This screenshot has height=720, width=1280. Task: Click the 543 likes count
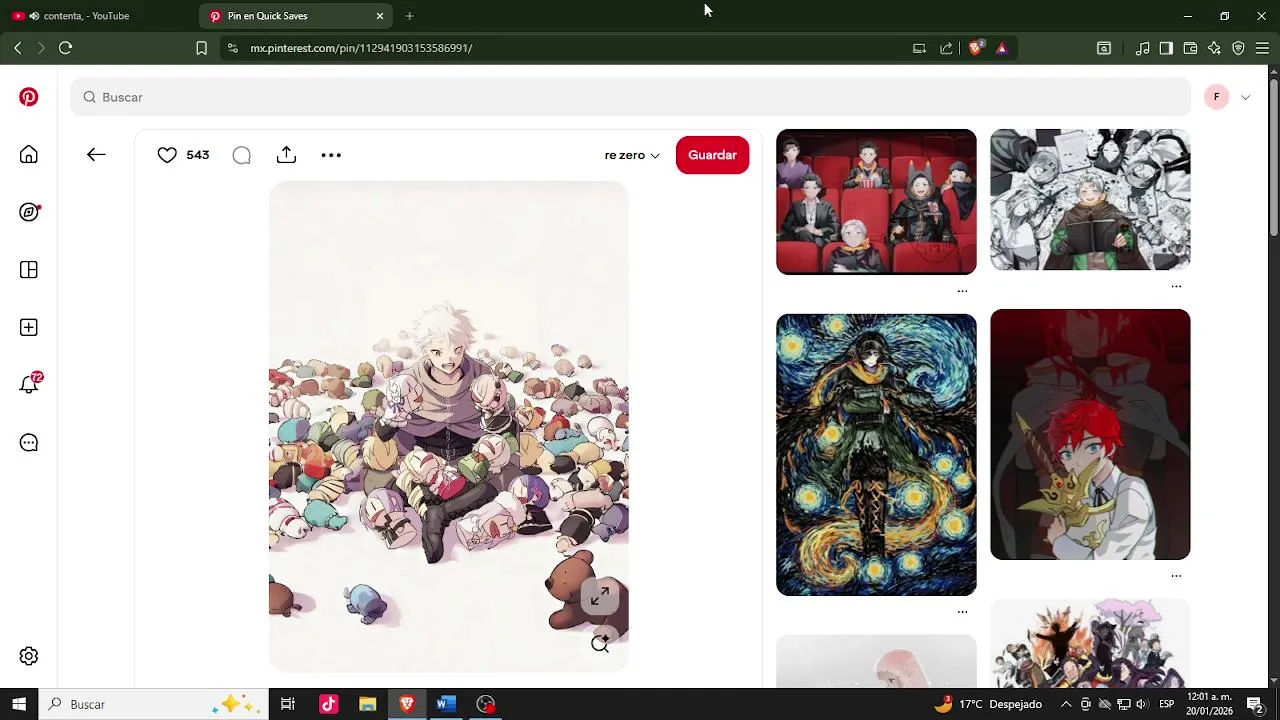tap(198, 155)
